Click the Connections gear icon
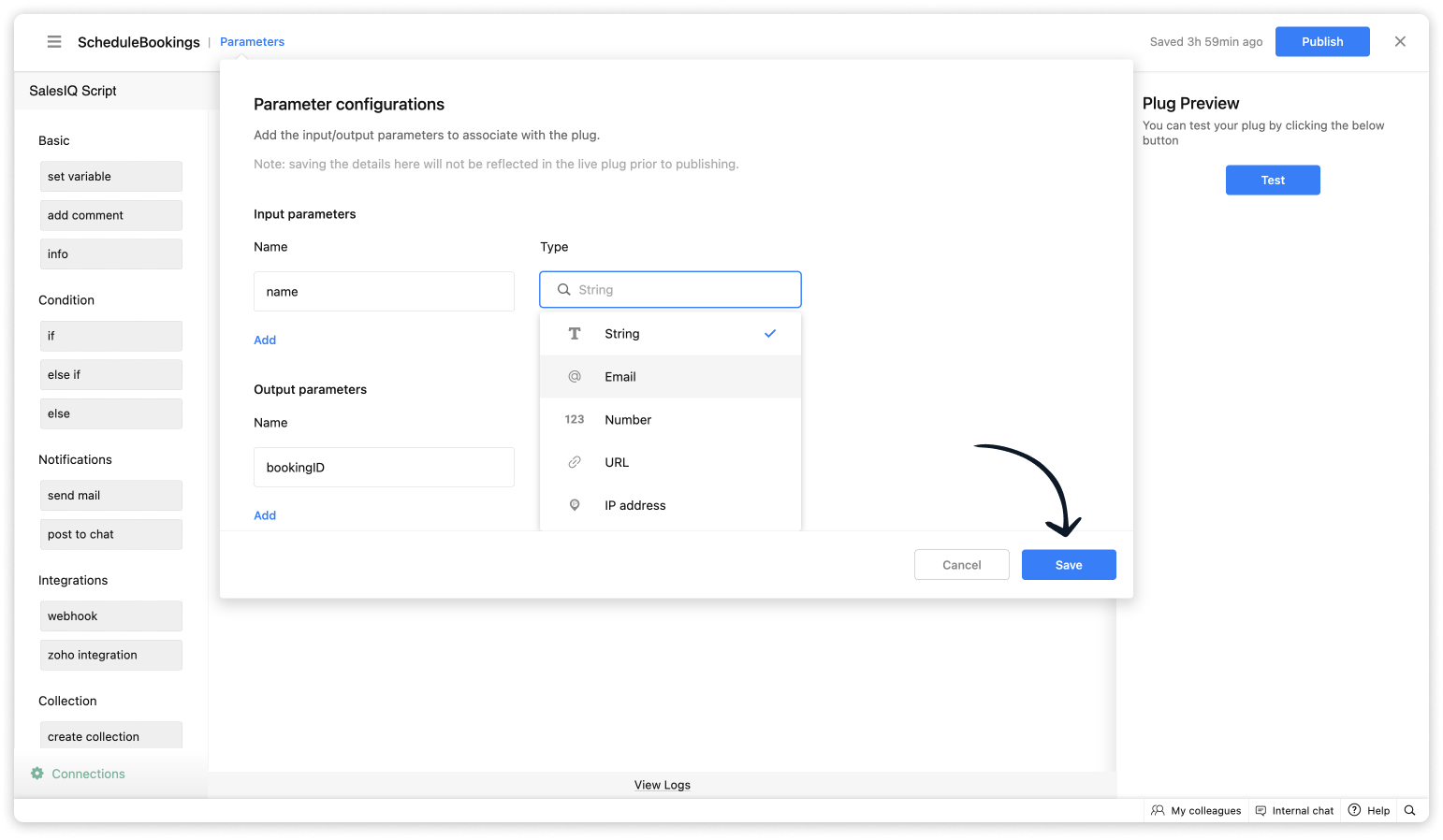Screen dimensions: 1443x840 click(37, 774)
